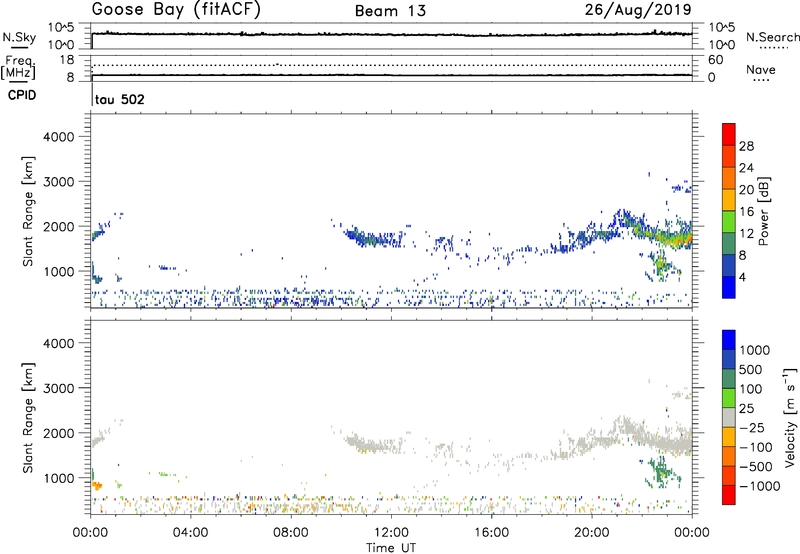Select the 100–500 dark green Velocity swatch

point(729,379)
